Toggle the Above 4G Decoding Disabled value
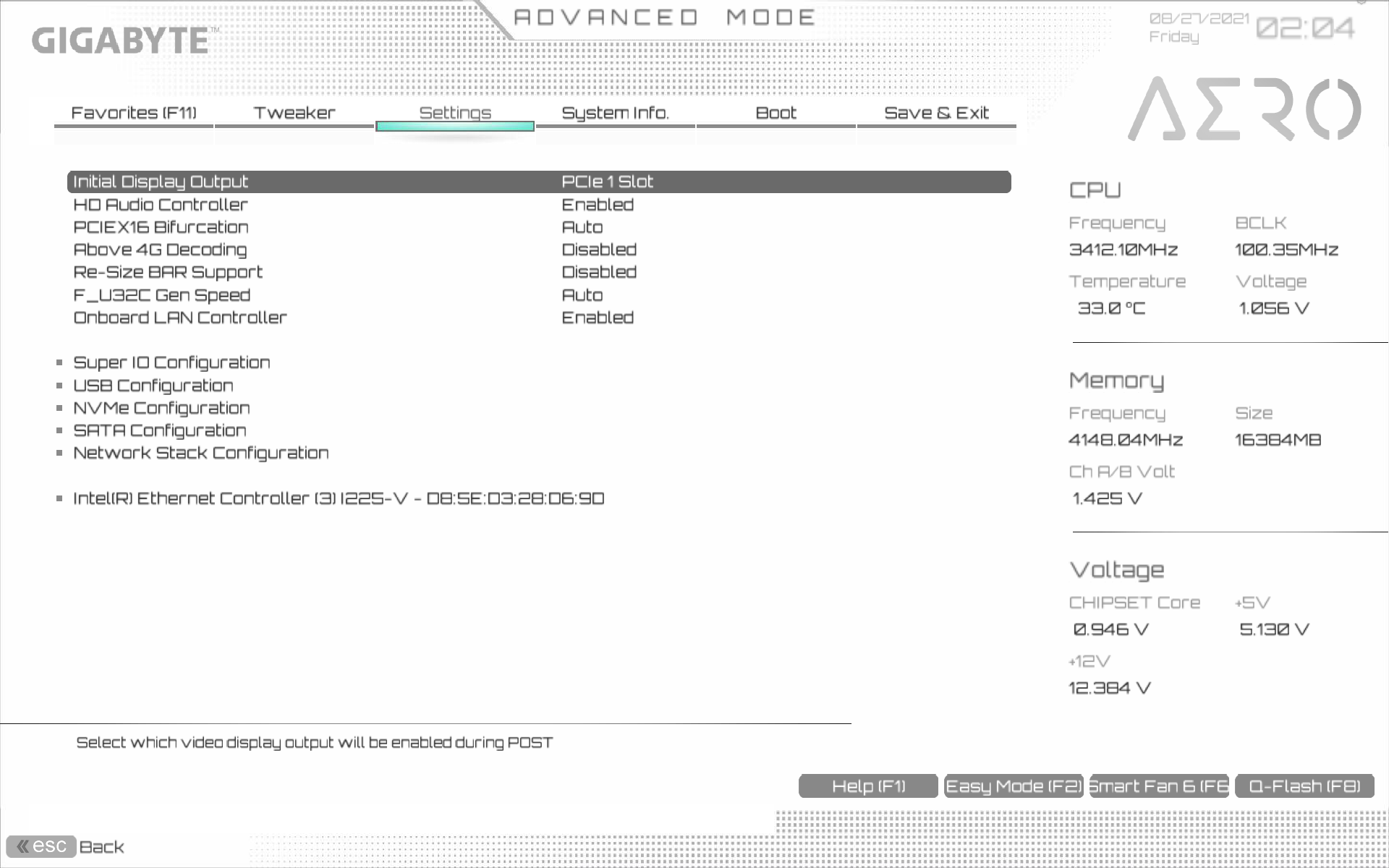1389x868 pixels. pyautogui.click(x=599, y=250)
